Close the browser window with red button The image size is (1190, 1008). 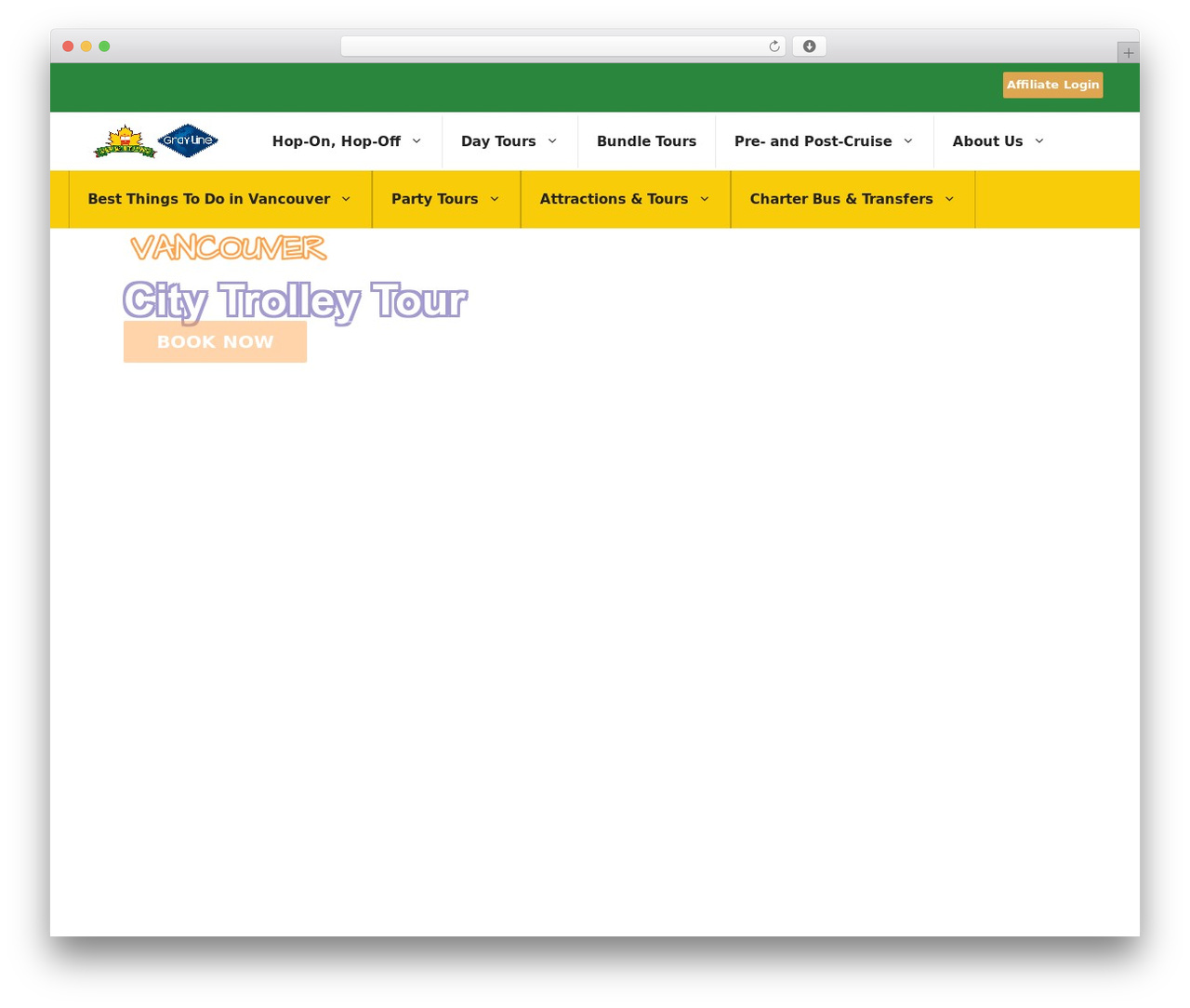point(68,46)
